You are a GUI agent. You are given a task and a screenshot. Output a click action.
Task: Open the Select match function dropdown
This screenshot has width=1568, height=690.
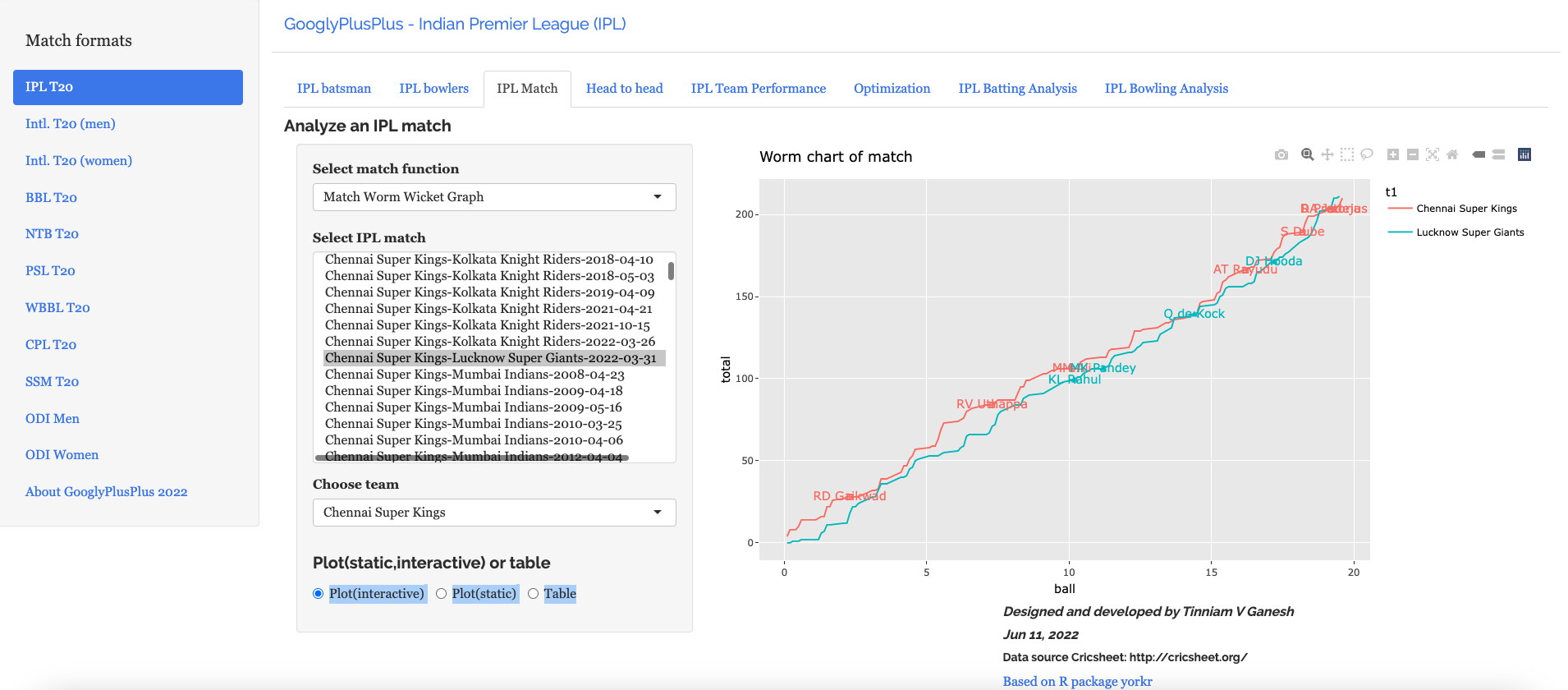click(494, 197)
